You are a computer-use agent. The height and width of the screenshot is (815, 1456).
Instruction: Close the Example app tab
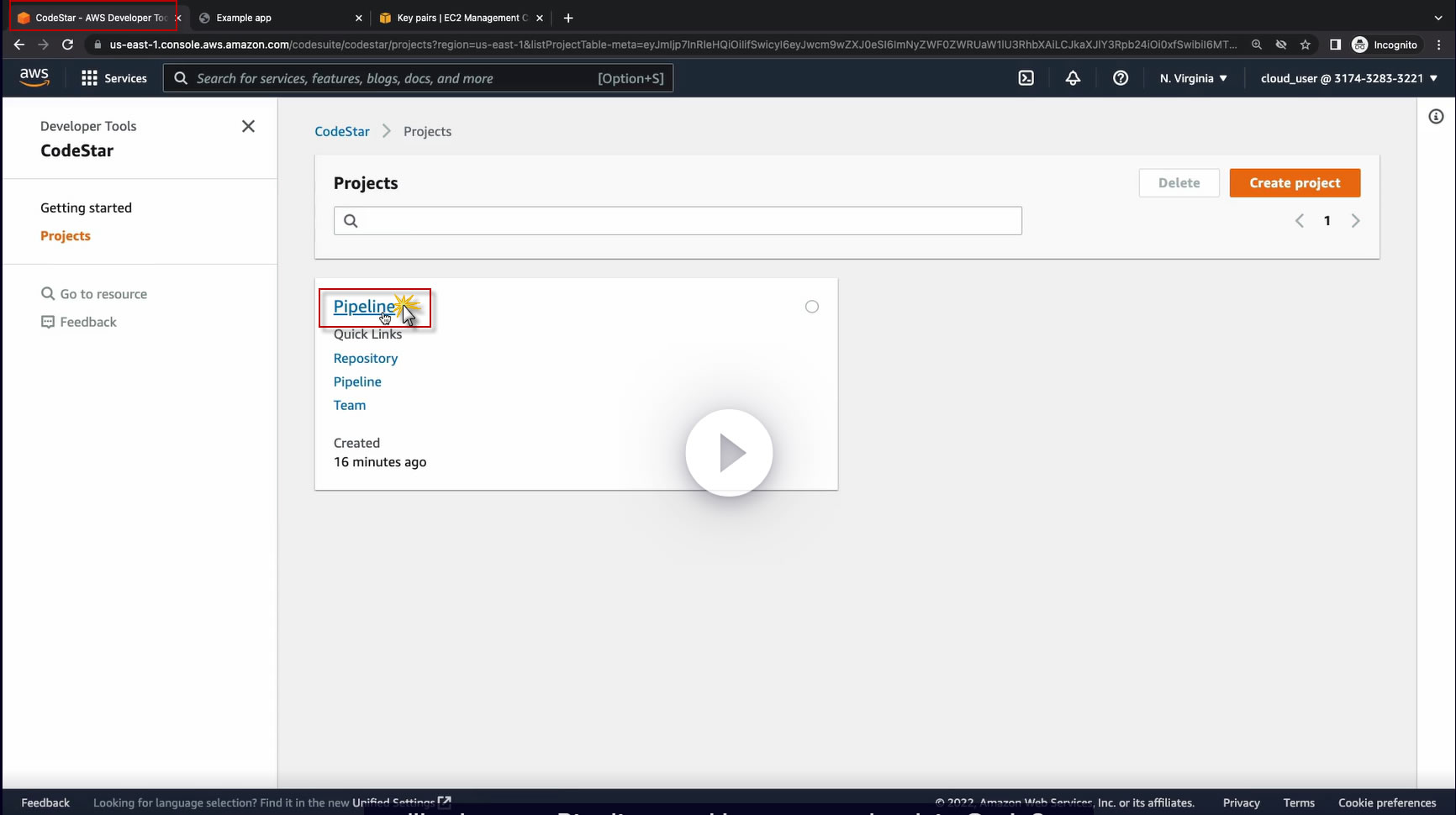[359, 18]
